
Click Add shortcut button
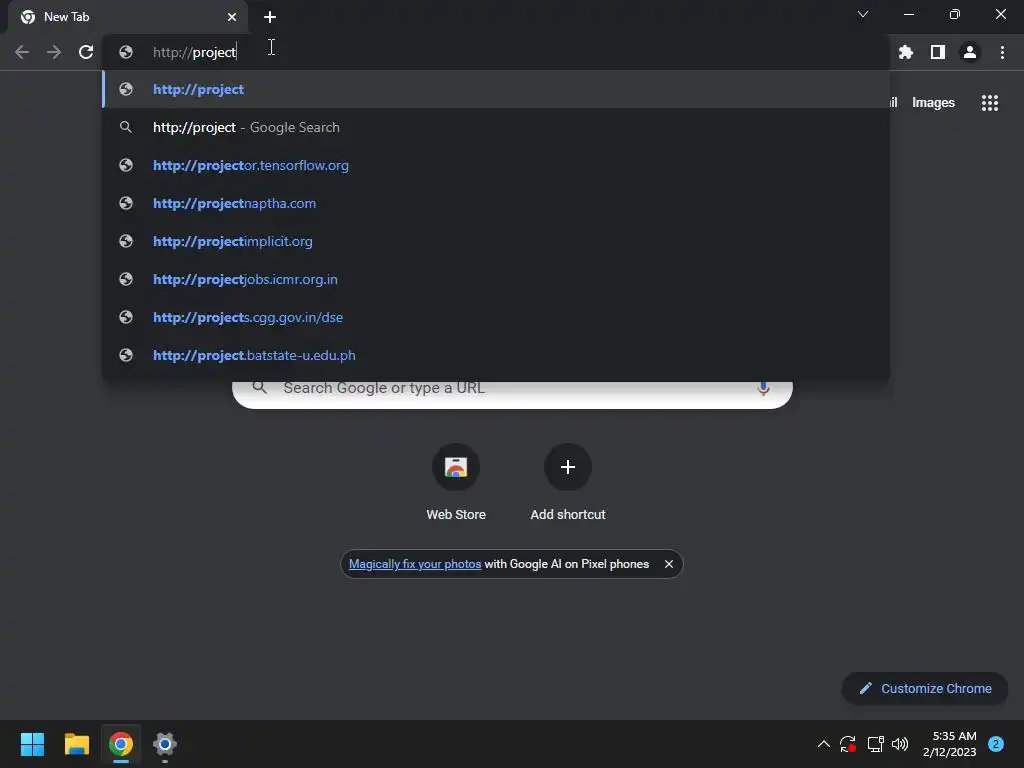pyautogui.click(x=568, y=482)
